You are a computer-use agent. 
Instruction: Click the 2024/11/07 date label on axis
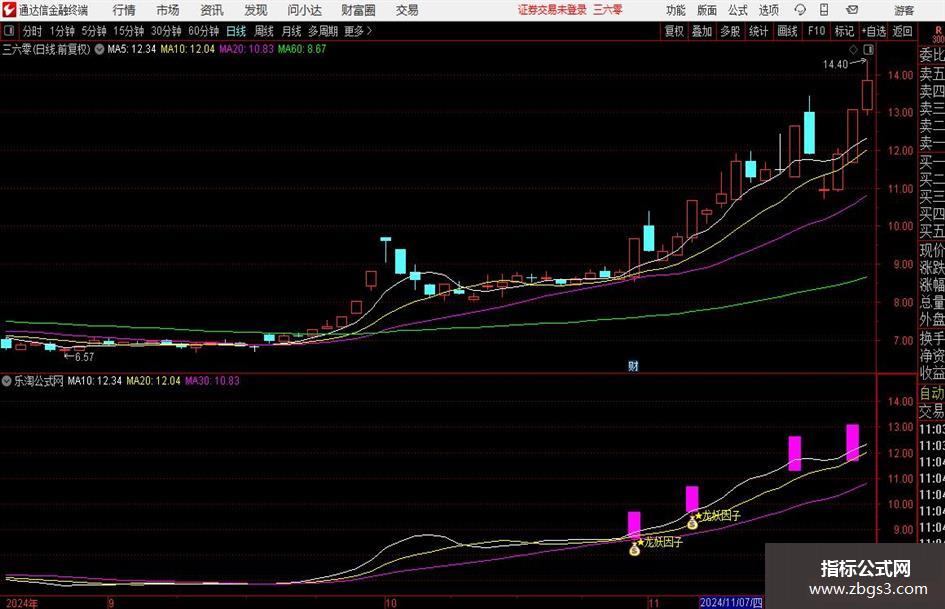coord(730,602)
